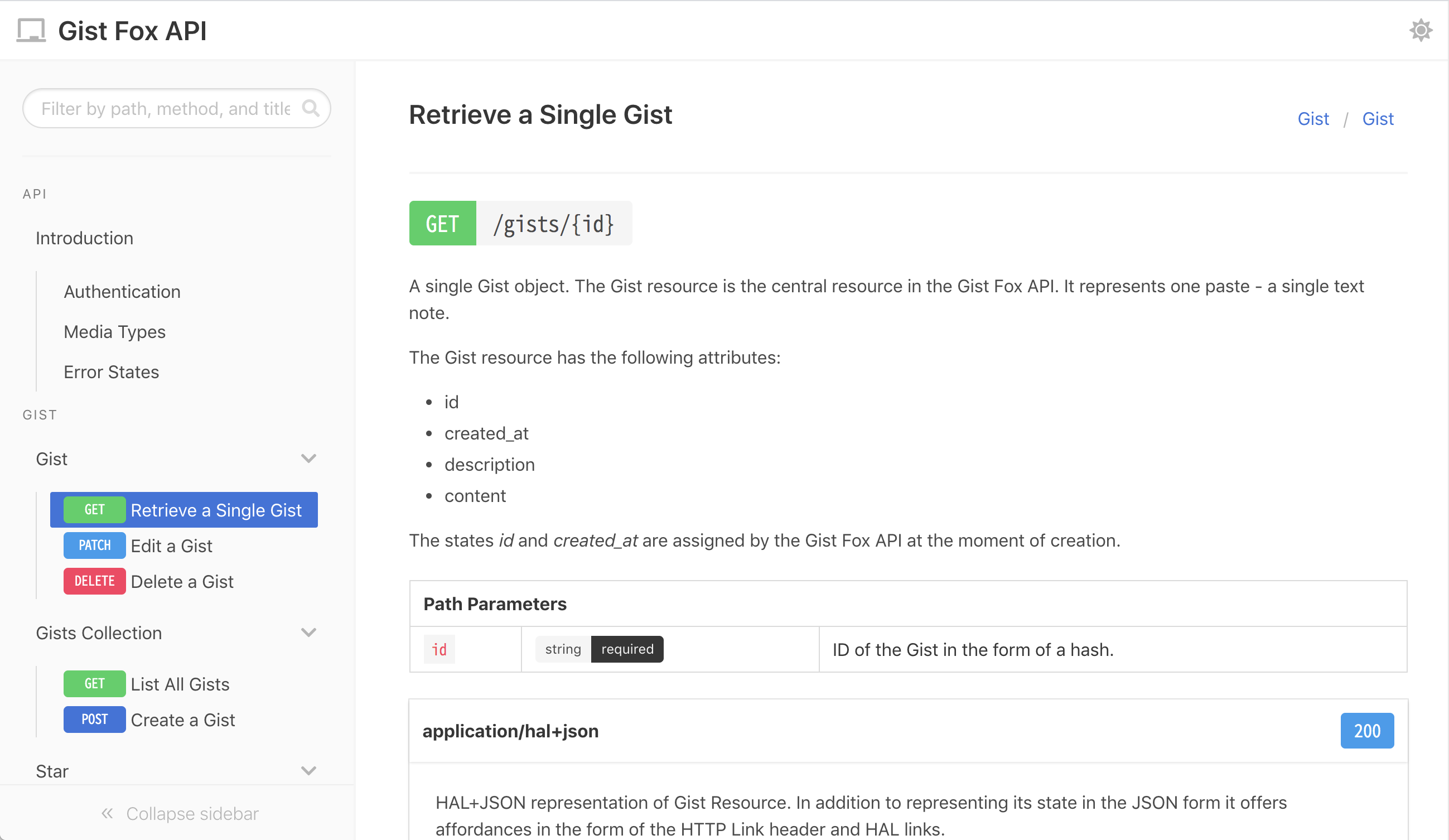Open Delete a Gist endpoint
This screenshot has height=840, width=1449.
[x=182, y=581]
